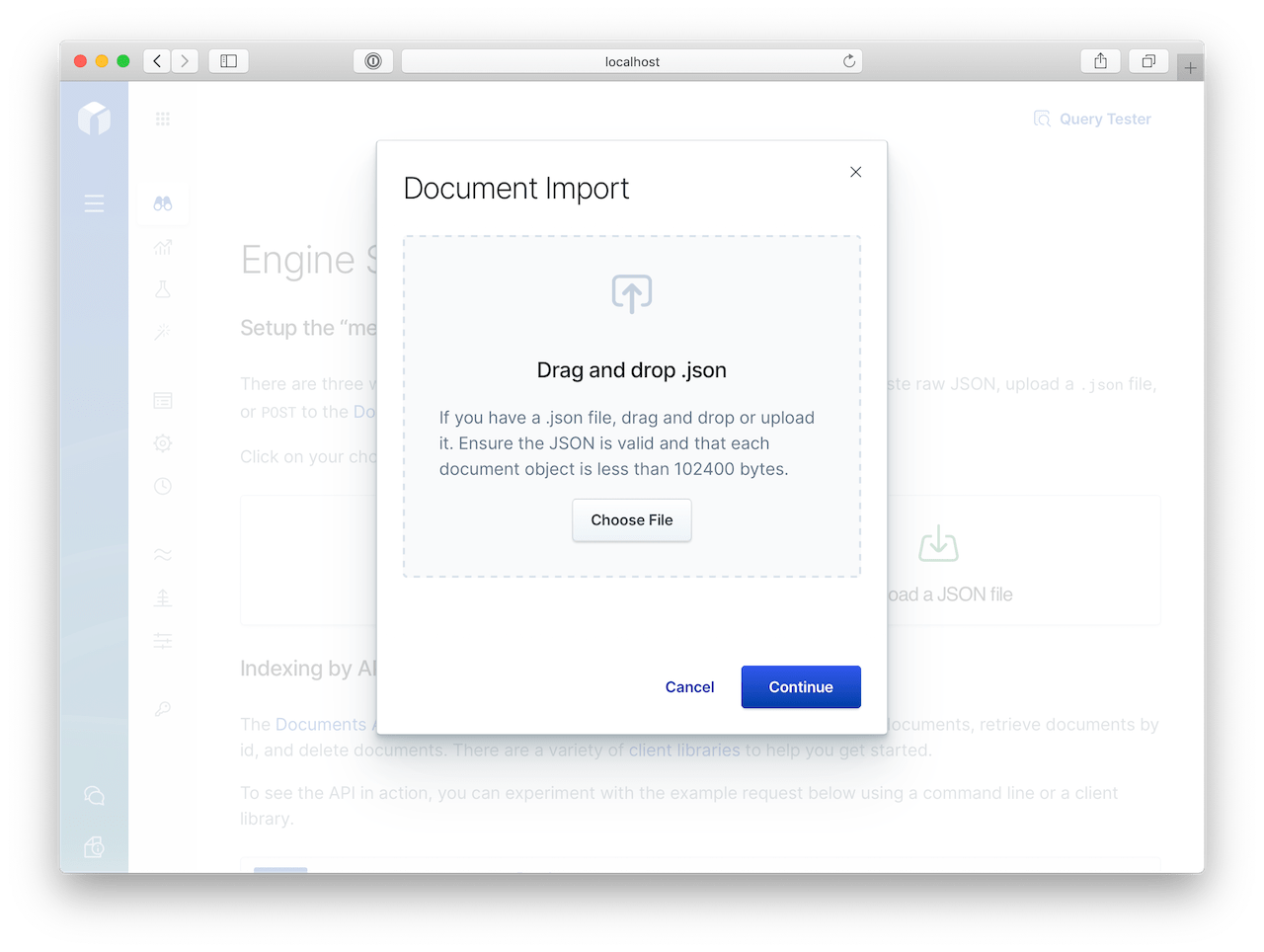Select the binoculars overview icon
The image size is (1264, 952).
163,203
